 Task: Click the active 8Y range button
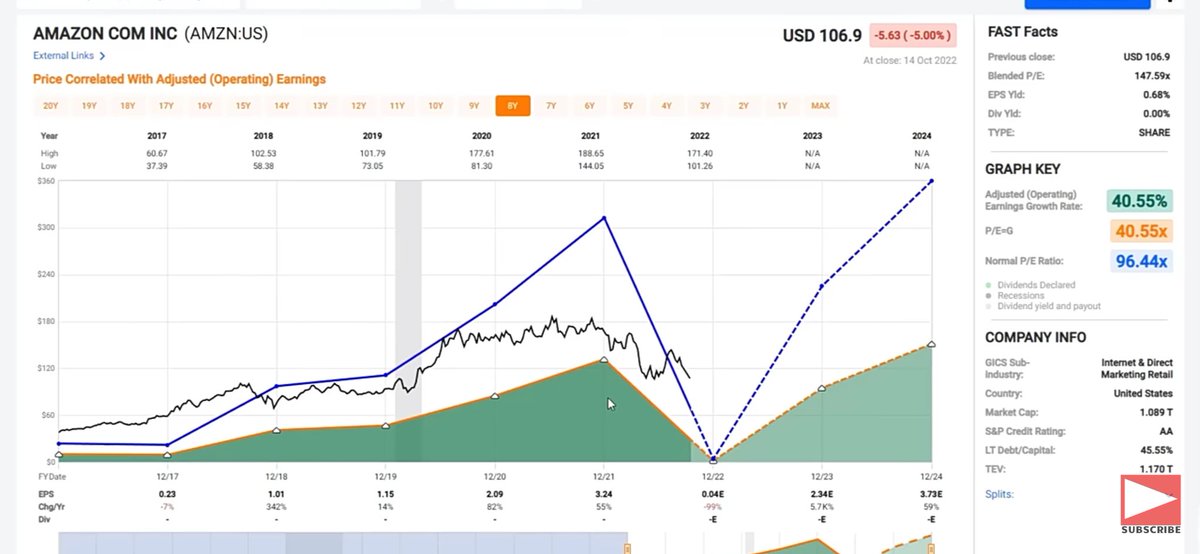click(x=512, y=106)
